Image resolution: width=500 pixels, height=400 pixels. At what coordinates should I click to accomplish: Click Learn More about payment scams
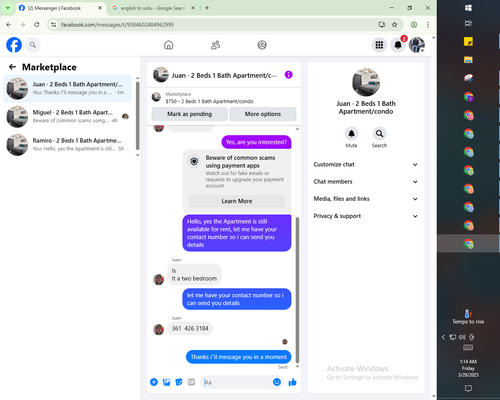[237, 201]
